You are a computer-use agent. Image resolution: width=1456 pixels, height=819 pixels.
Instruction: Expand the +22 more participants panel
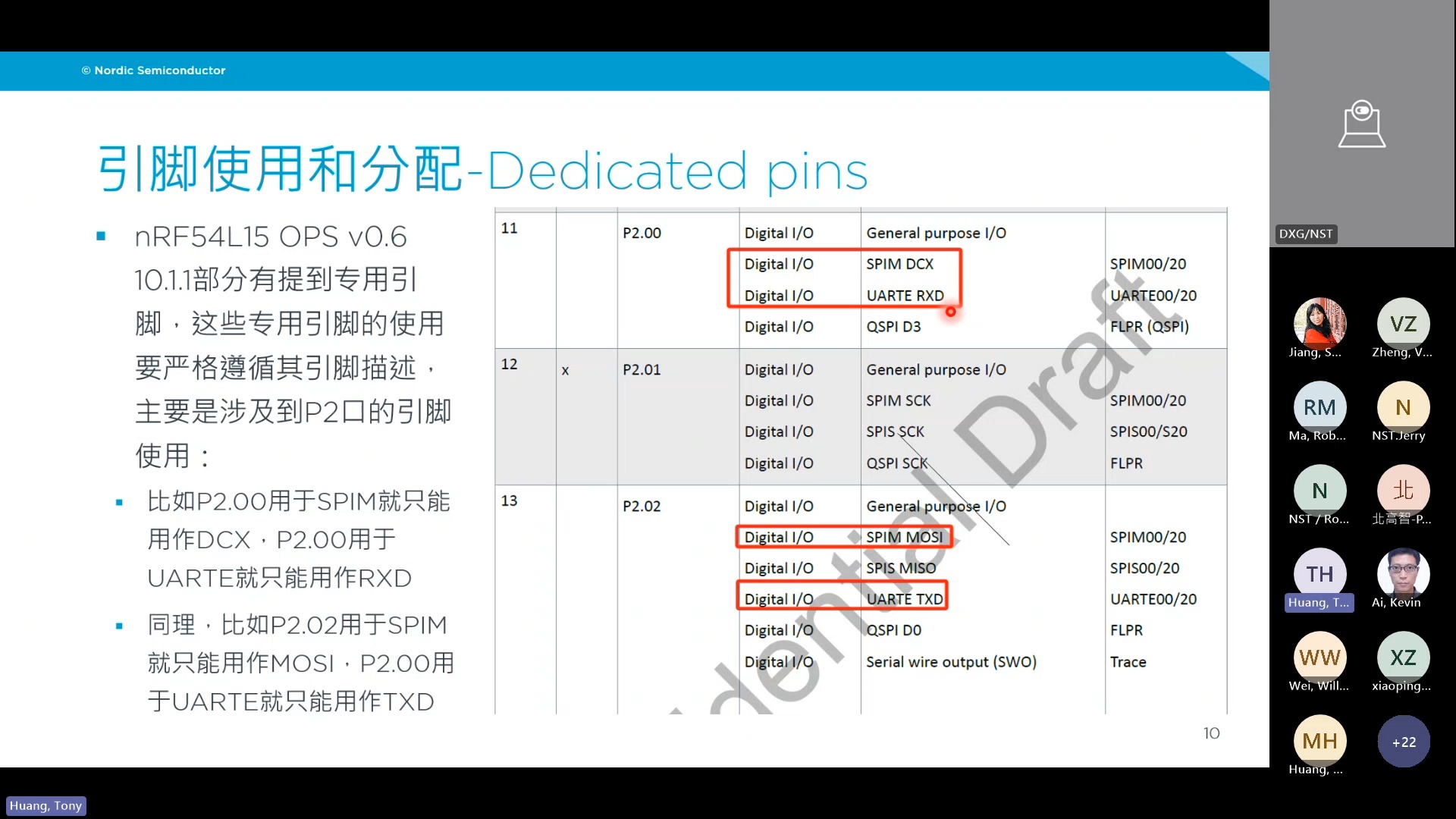tap(1404, 741)
